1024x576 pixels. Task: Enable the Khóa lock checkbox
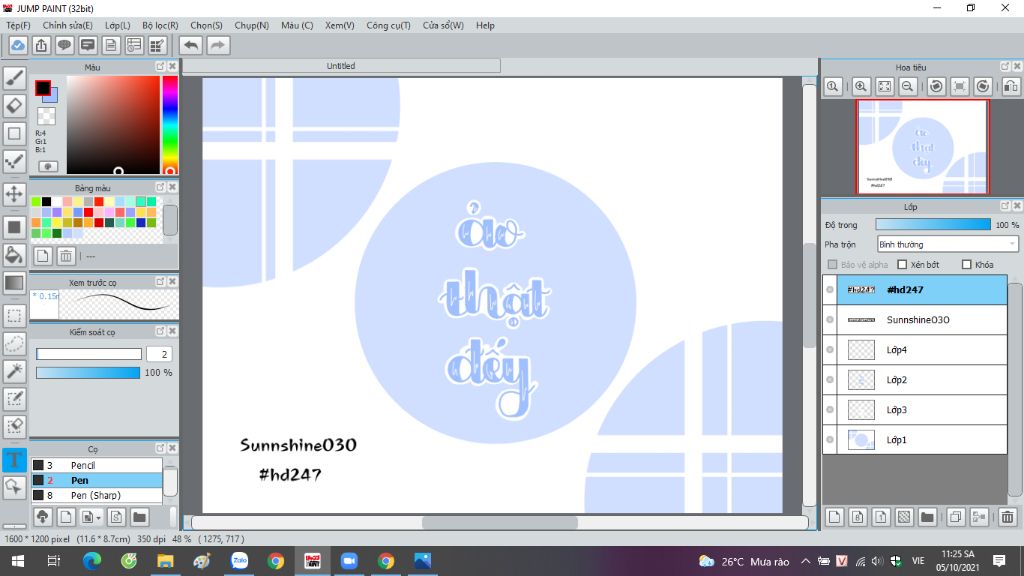[966, 264]
